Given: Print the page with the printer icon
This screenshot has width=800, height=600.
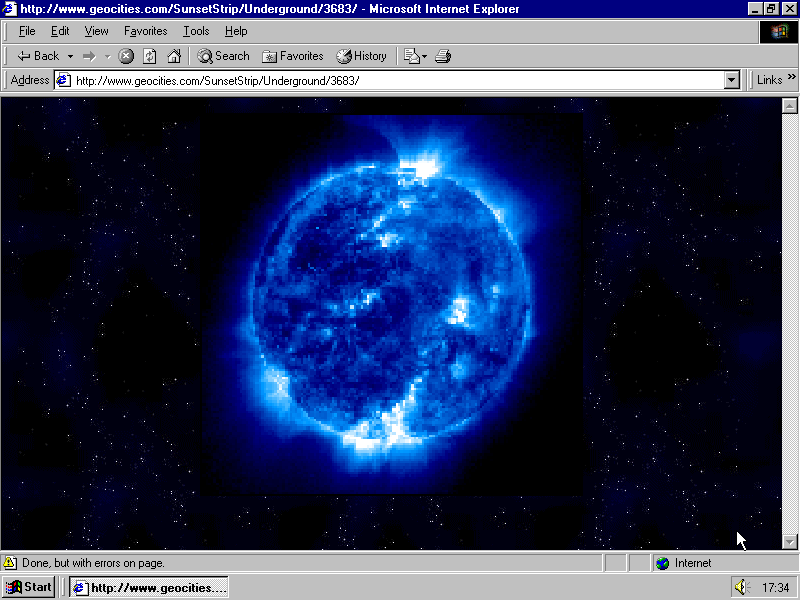Looking at the screenshot, I should [443, 56].
